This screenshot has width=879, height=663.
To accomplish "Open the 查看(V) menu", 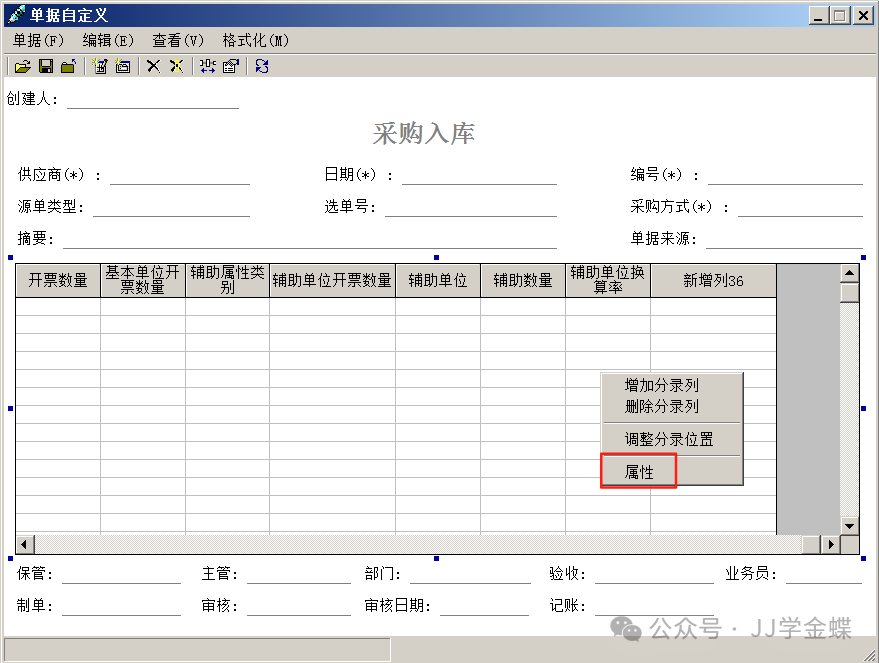I will pyautogui.click(x=177, y=40).
